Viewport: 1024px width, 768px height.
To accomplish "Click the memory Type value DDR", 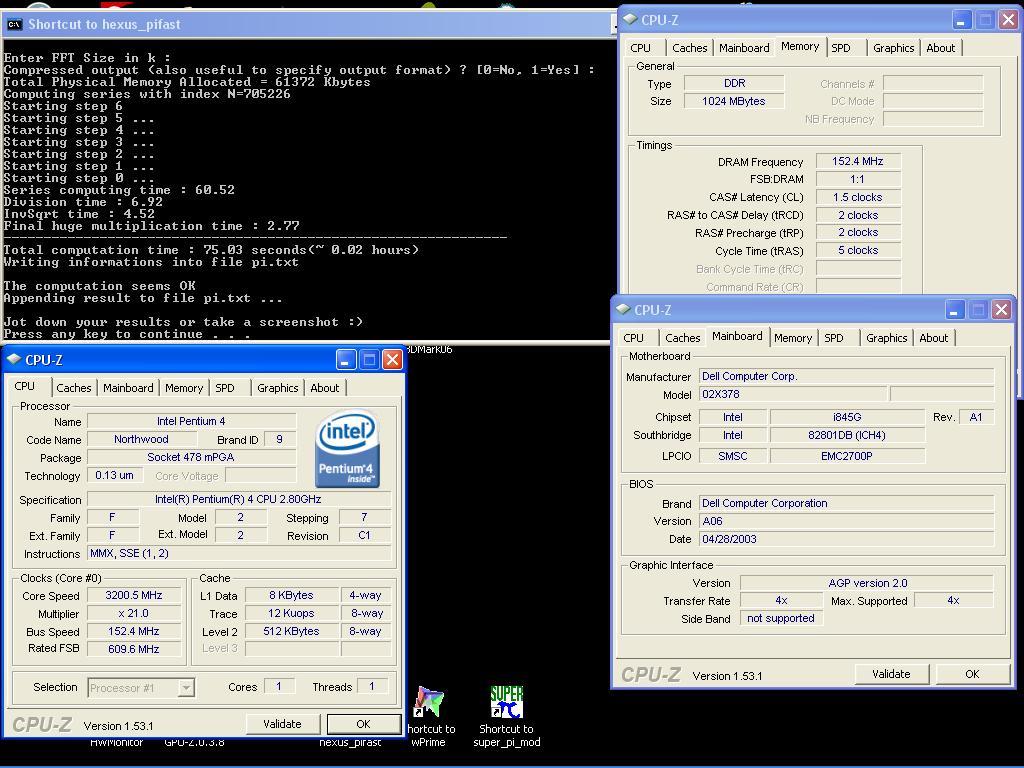I will coord(733,83).
